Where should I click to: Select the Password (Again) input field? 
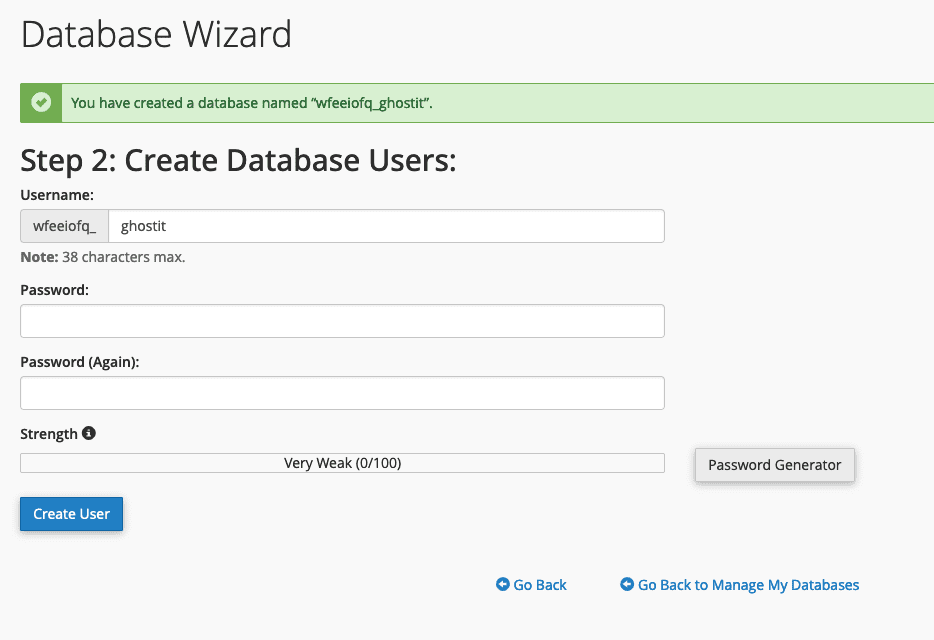click(x=342, y=393)
